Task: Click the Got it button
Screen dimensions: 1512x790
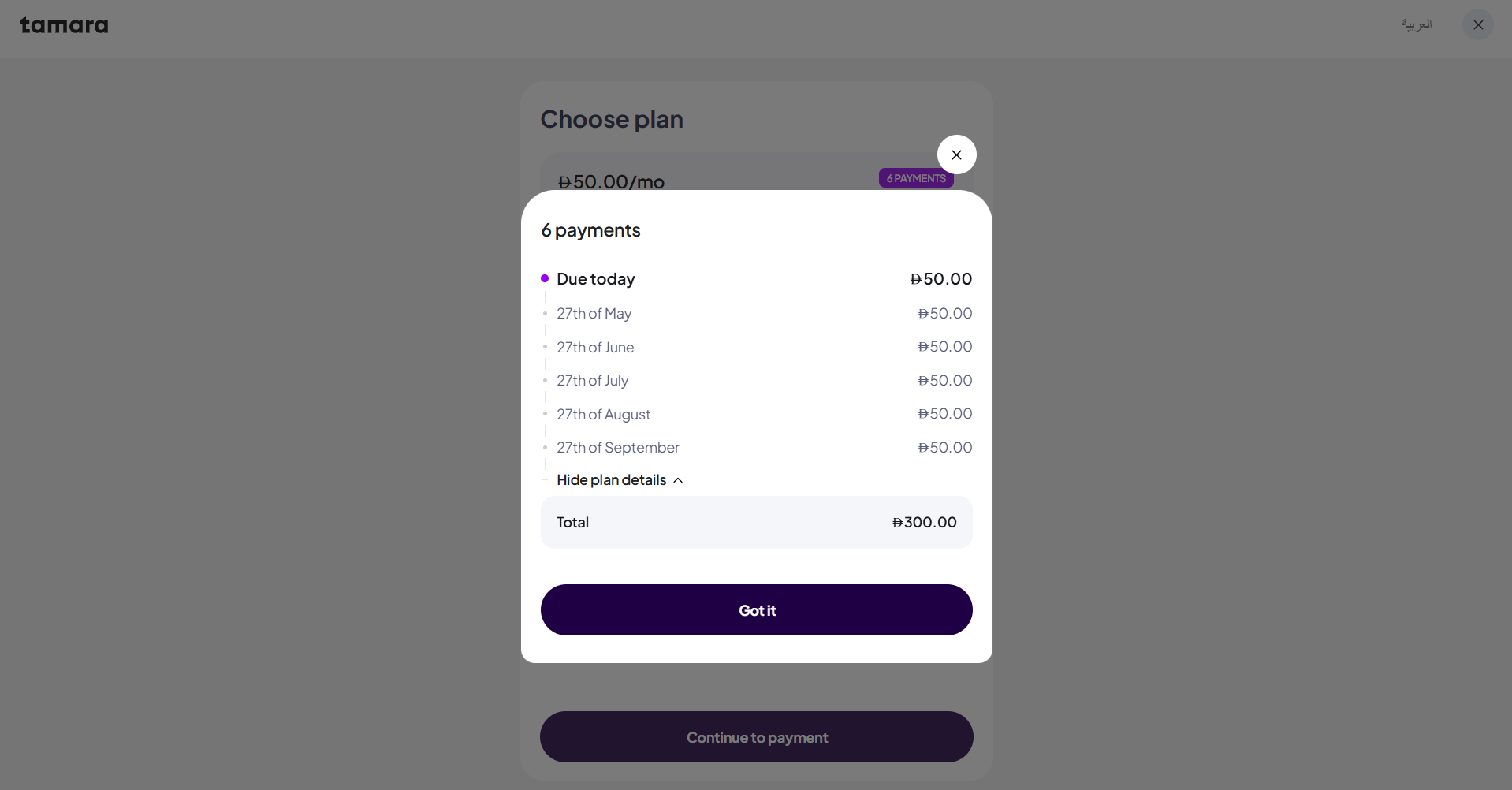Action: (756, 609)
